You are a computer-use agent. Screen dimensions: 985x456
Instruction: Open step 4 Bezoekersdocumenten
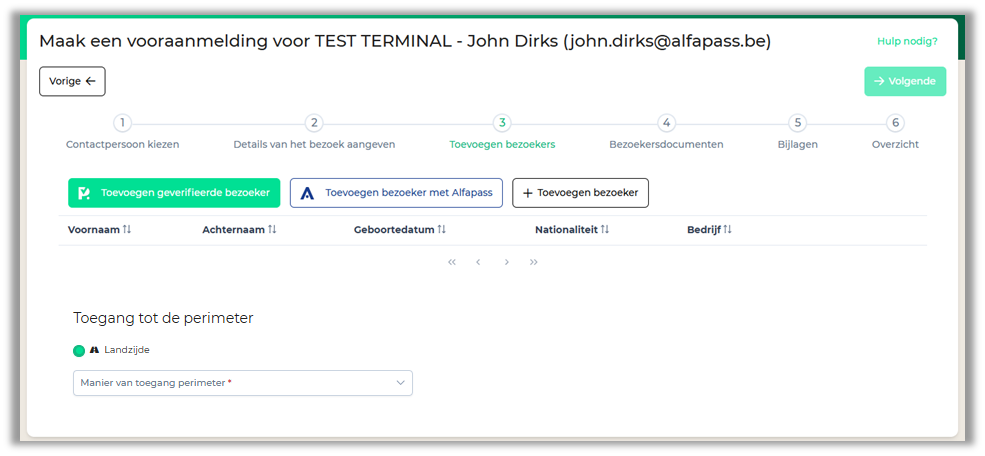(x=666, y=123)
